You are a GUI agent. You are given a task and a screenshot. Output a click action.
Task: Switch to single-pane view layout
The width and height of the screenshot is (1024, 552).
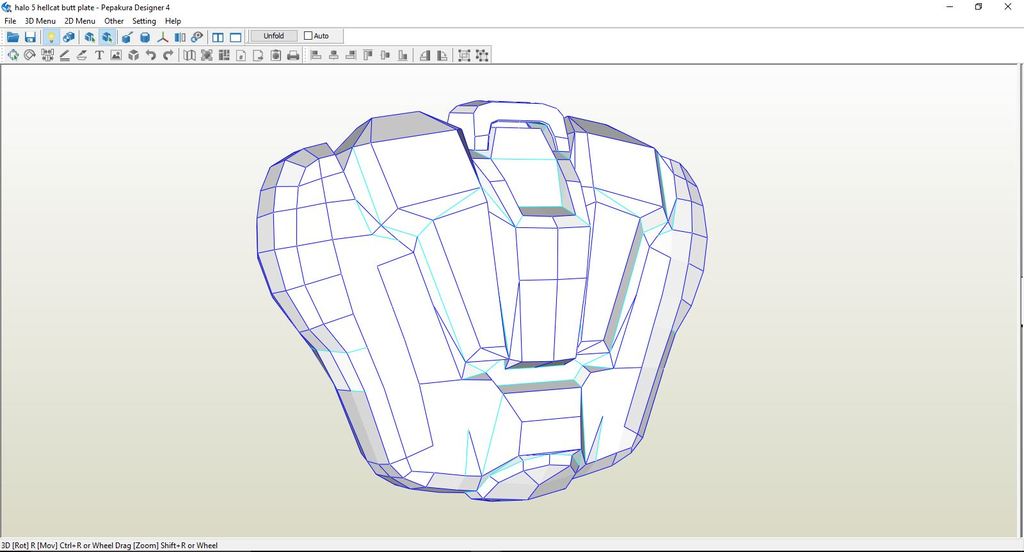coord(235,37)
